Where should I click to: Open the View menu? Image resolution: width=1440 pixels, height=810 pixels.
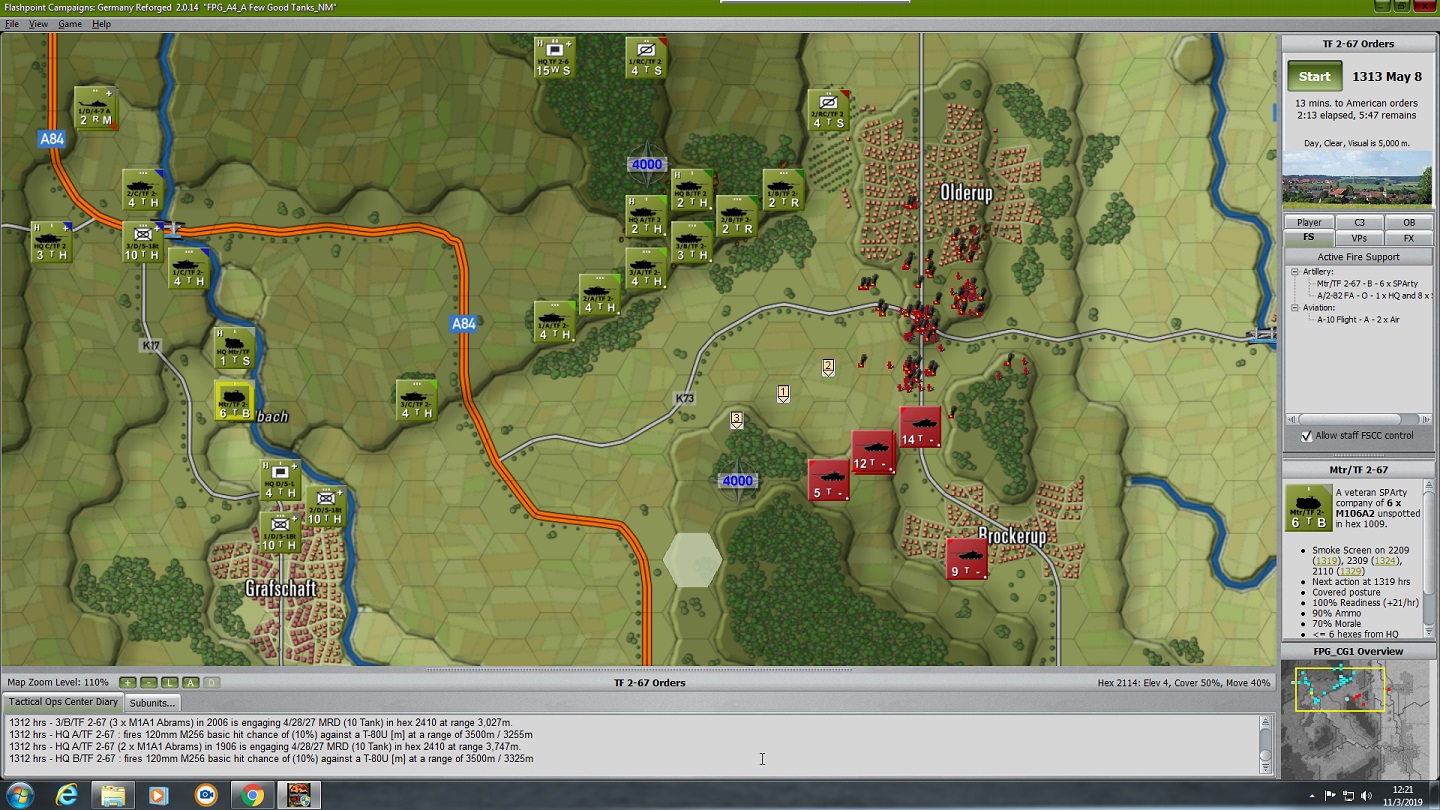38,24
